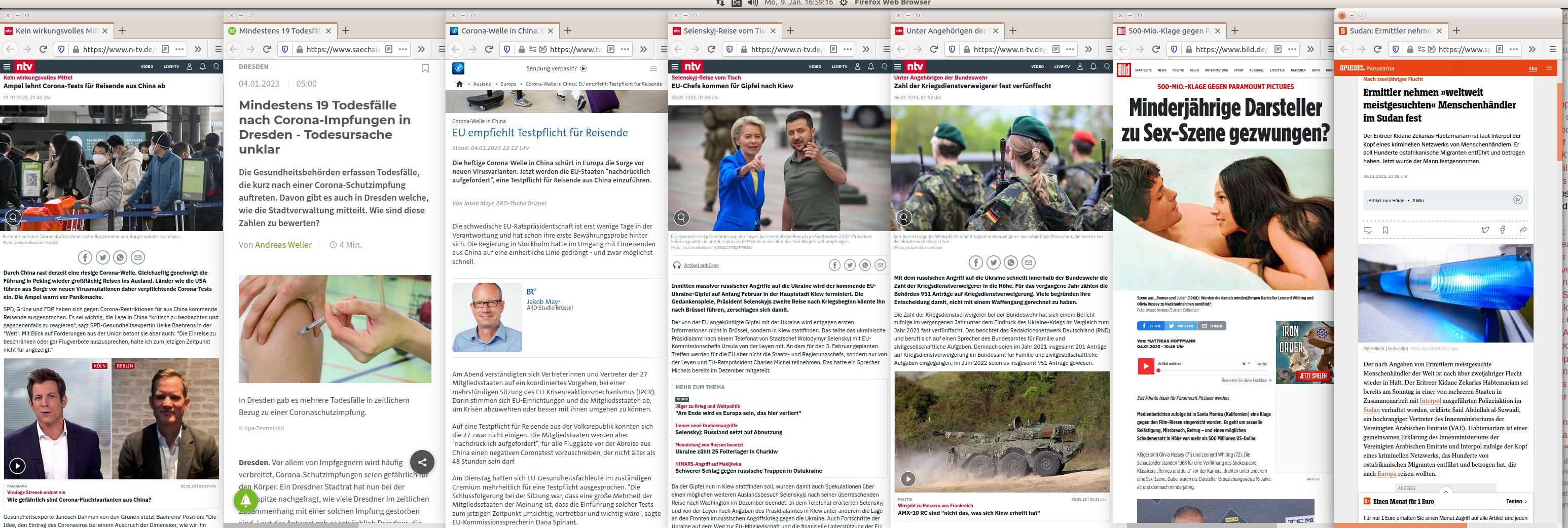Expand toolbar overflow chevron in saechsische.de window

(421, 49)
